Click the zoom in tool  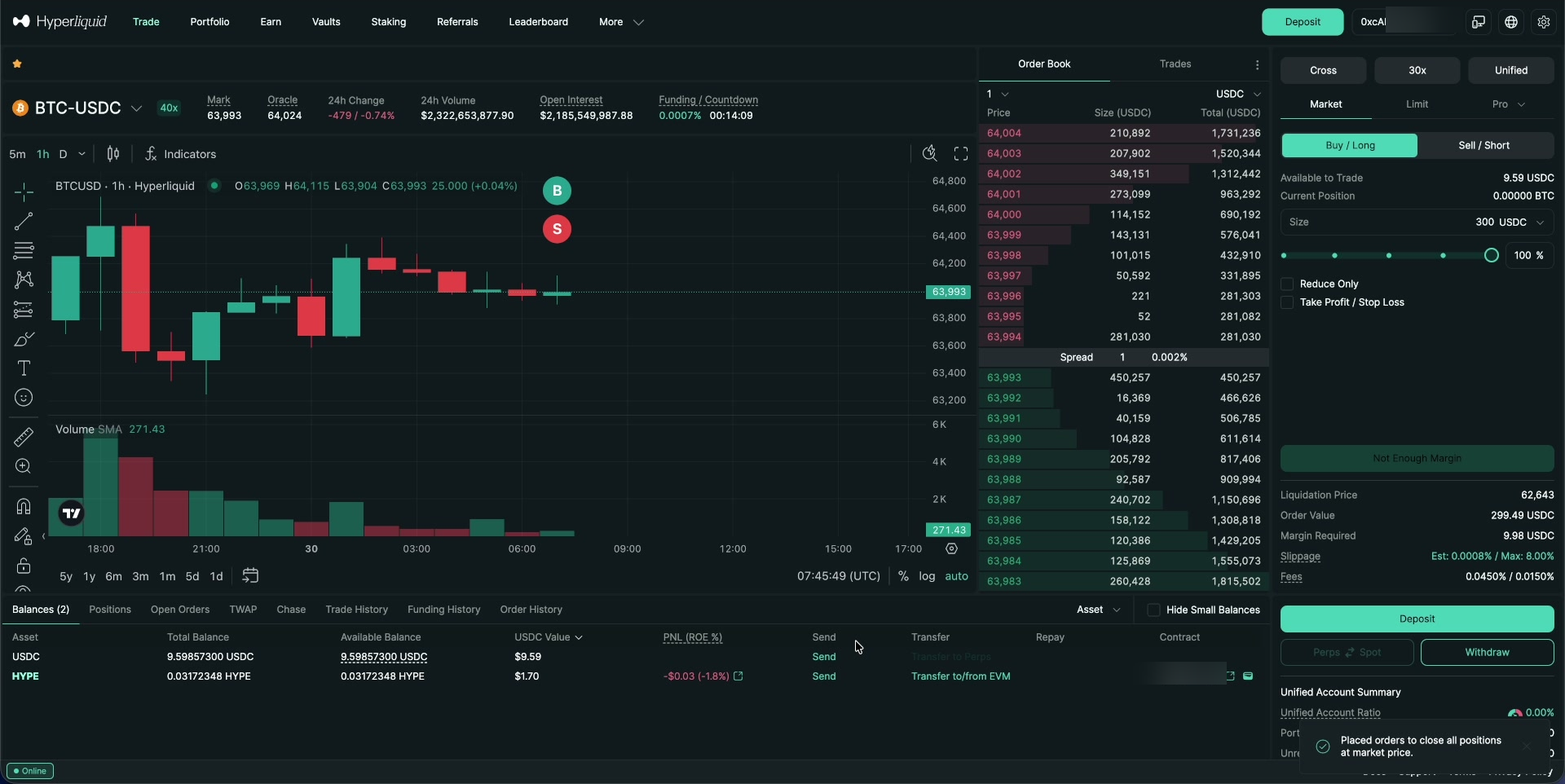24,466
